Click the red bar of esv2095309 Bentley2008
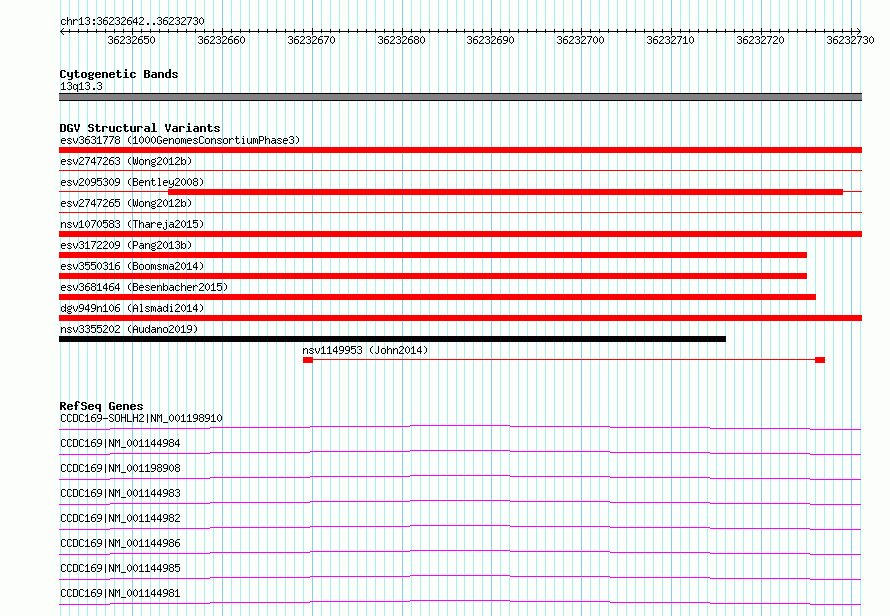This screenshot has height=616, width=890. [x=505, y=192]
